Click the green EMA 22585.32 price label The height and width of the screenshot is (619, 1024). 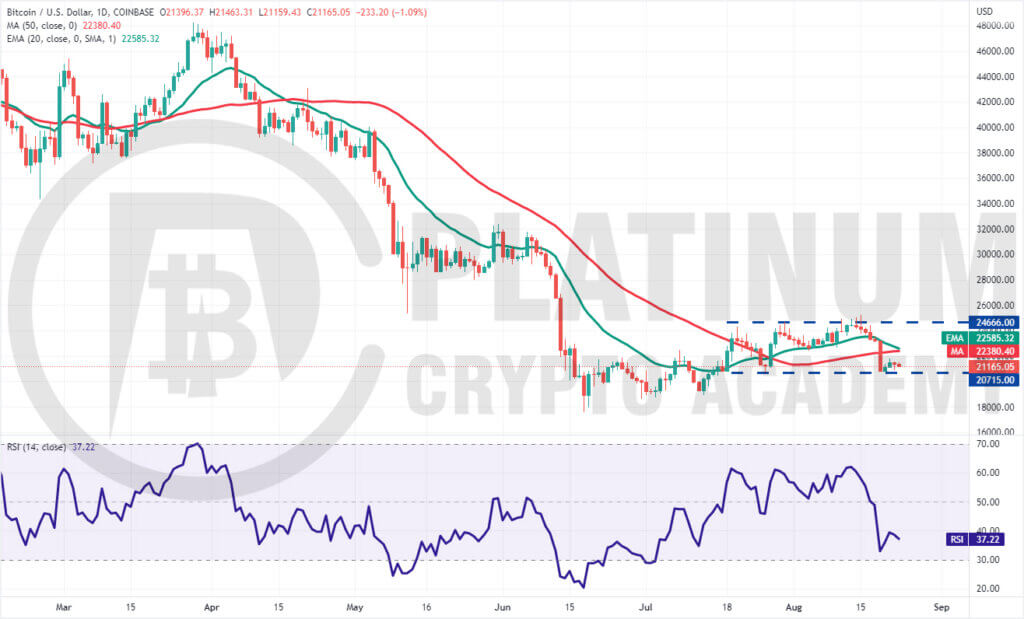click(x=980, y=338)
